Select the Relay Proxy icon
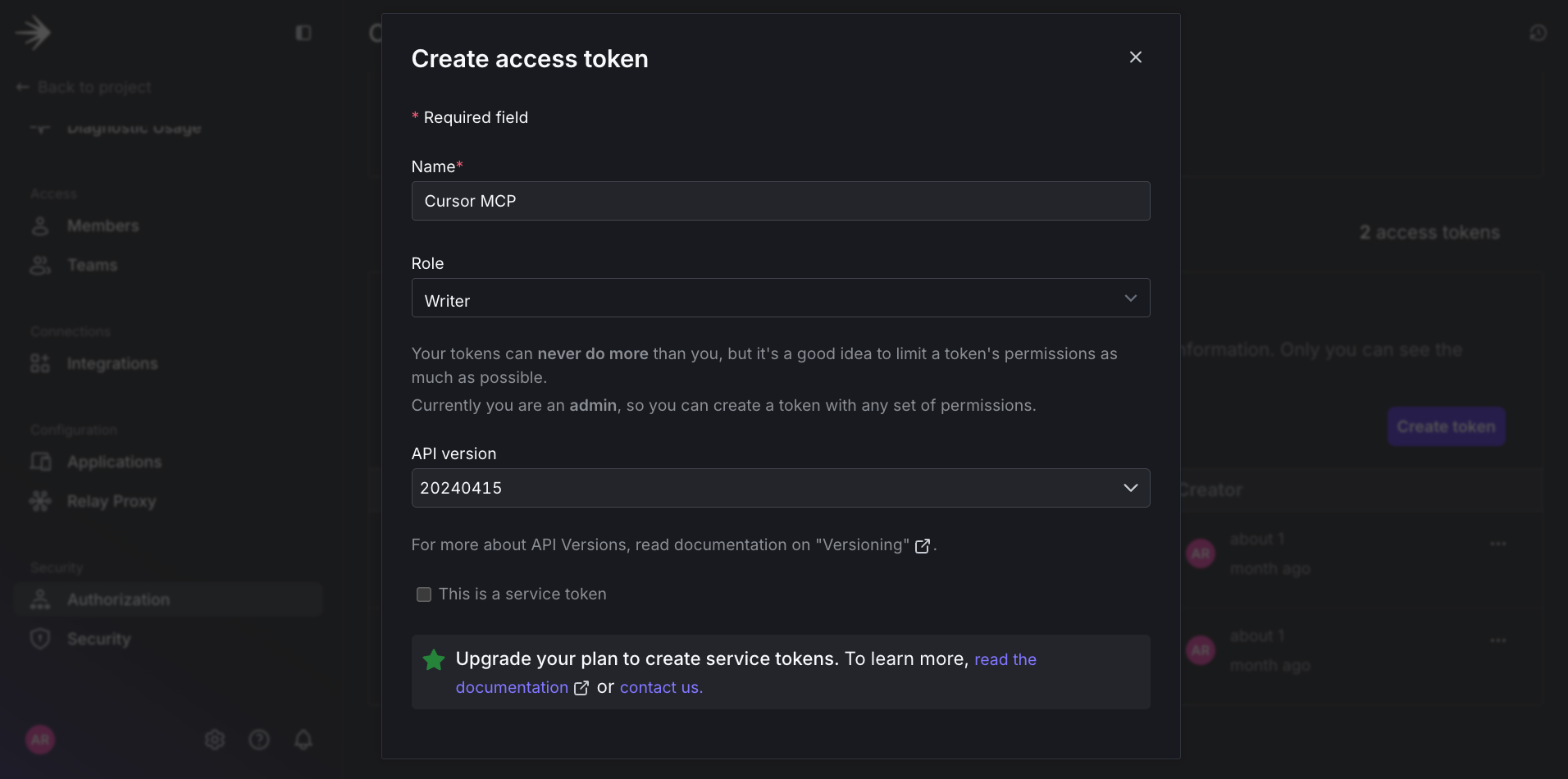Screen dimensions: 1568x779 click(40, 501)
